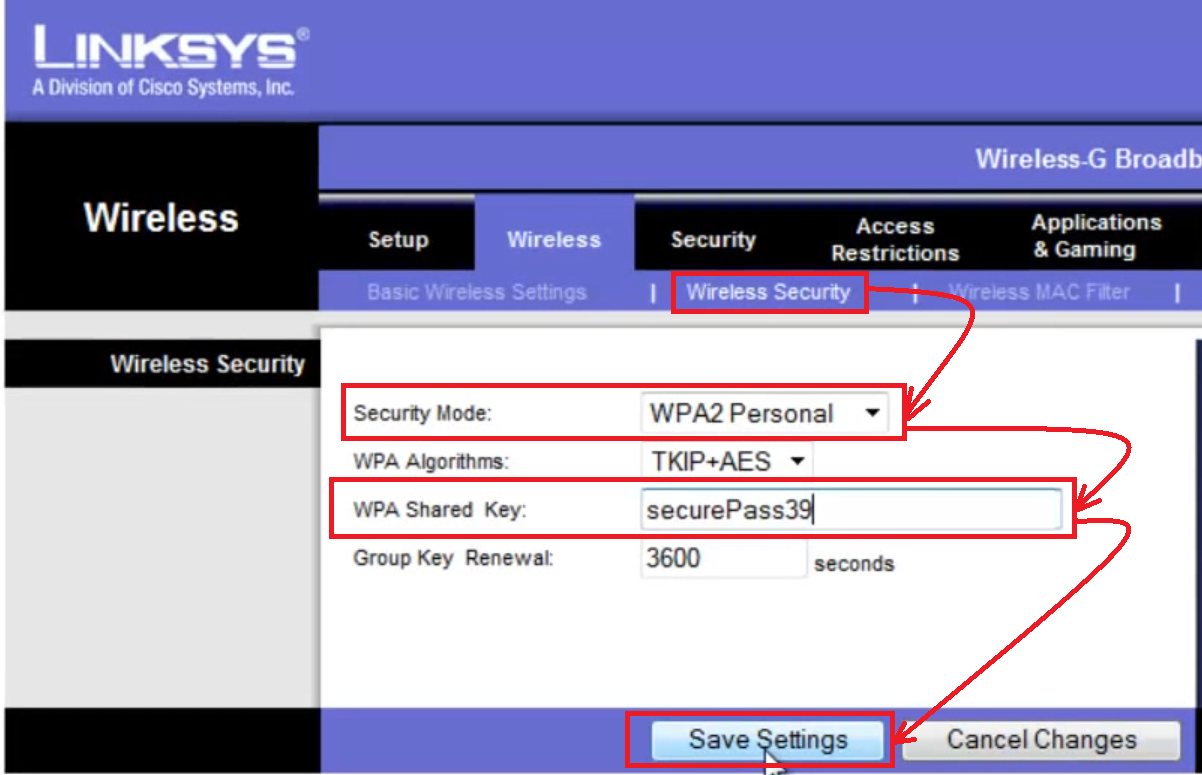Go to Access Restrictions tab
This screenshot has height=775, width=1202.
point(895,240)
